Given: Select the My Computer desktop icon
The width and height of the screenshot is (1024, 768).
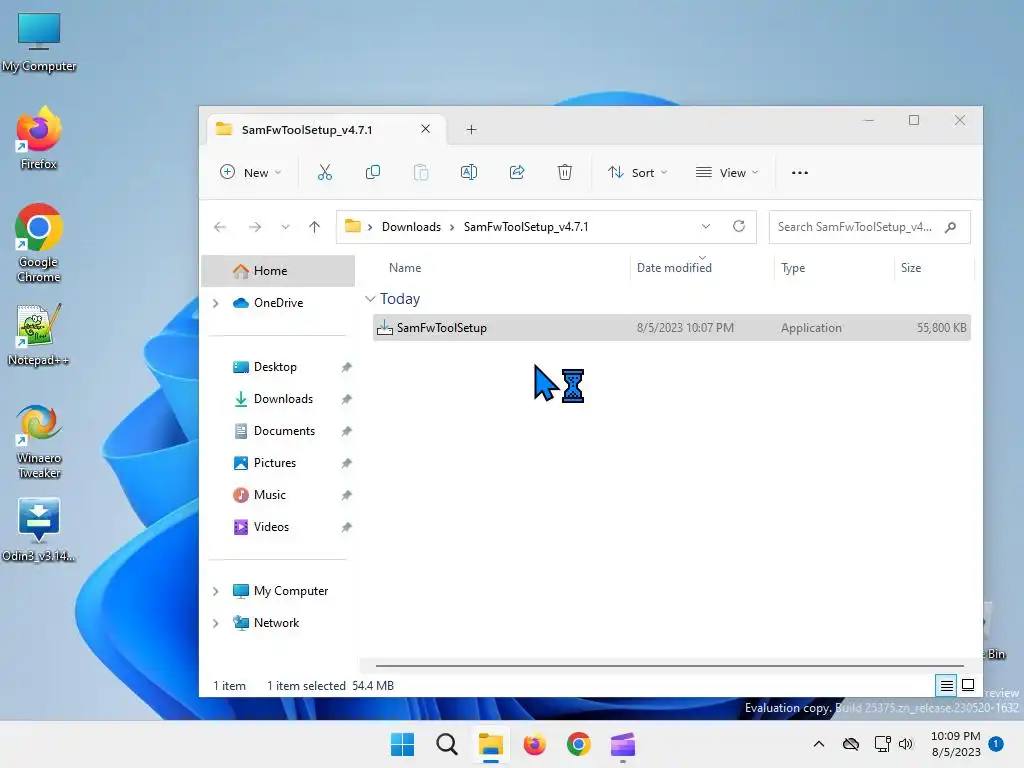Looking at the screenshot, I should 39,42.
